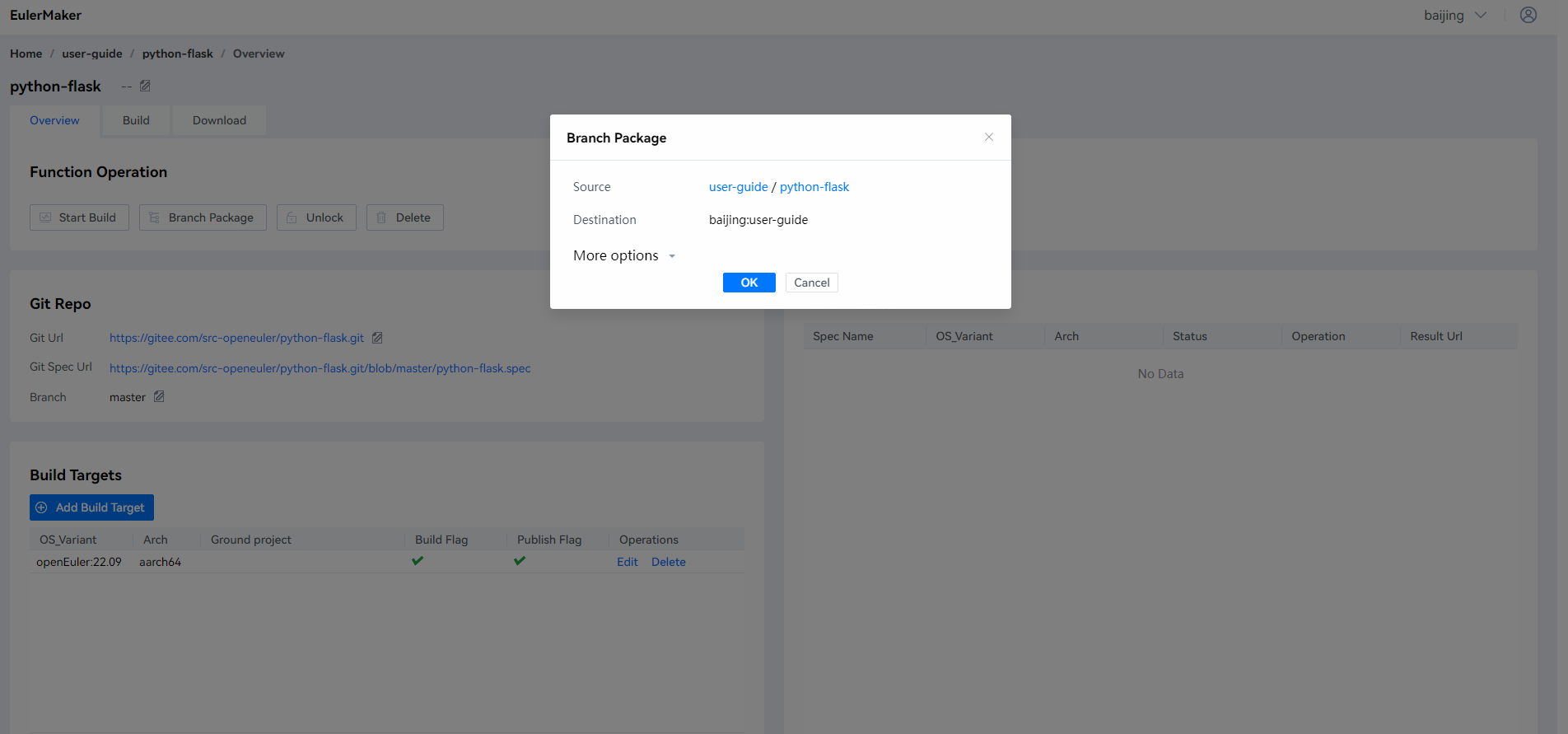Confirm with the OK button
The width and height of the screenshot is (1568, 734).
[x=749, y=283]
